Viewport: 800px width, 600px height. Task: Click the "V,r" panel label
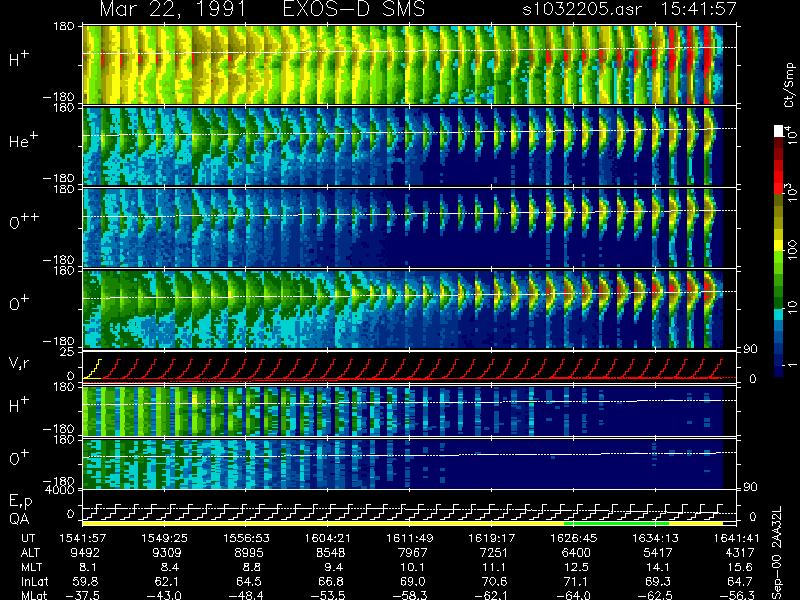pos(19,363)
